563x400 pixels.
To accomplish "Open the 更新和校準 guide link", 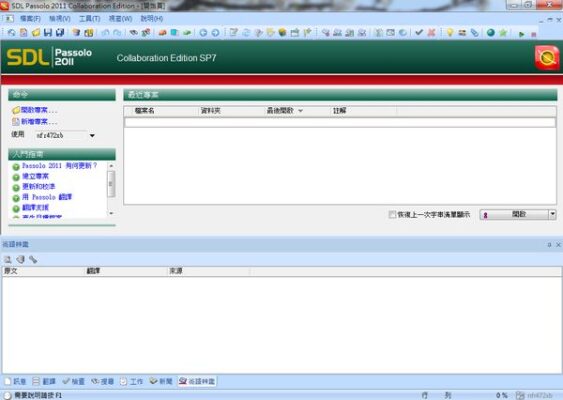I will [x=38, y=186].
